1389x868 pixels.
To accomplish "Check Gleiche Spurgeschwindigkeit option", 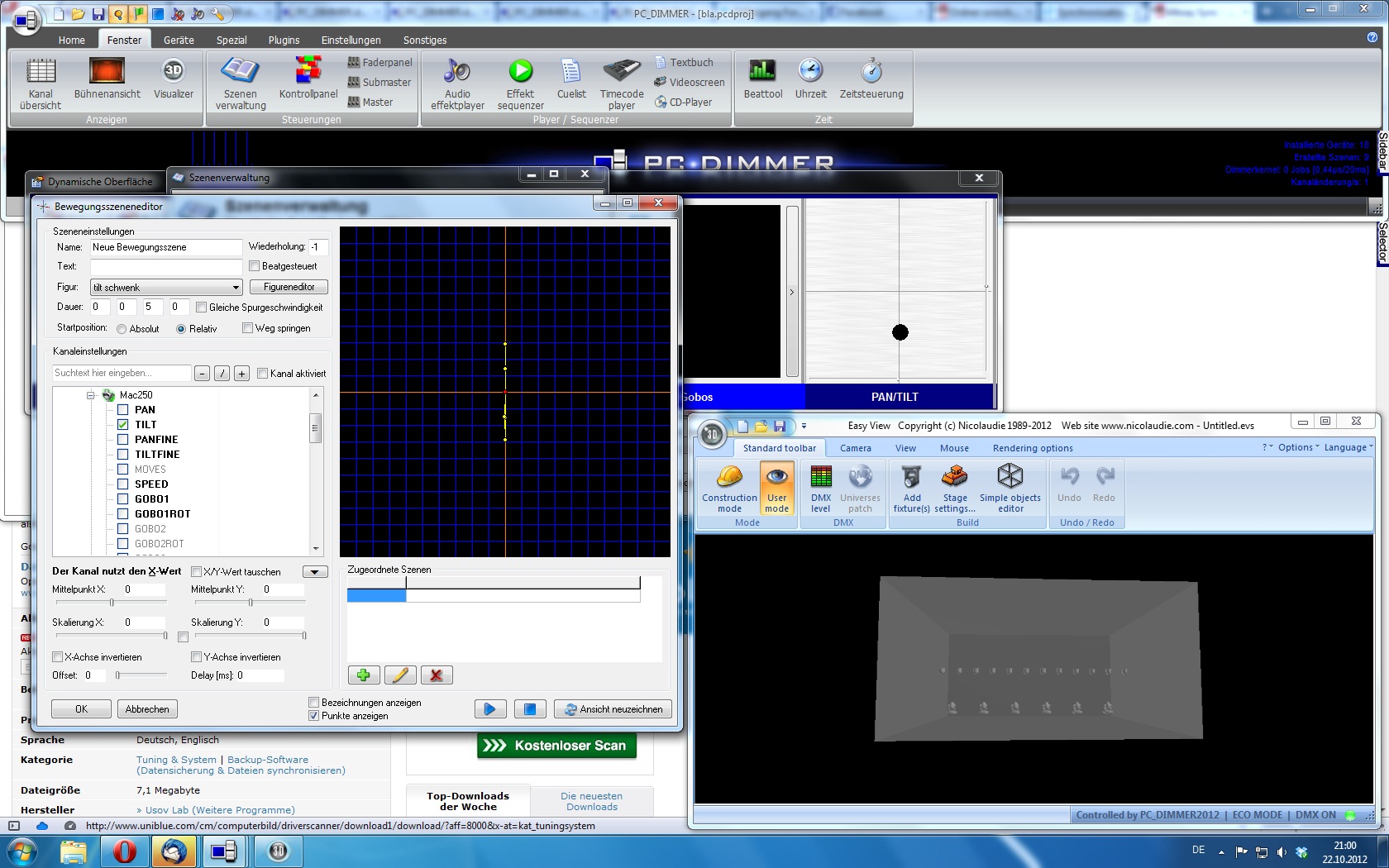I will pyautogui.click(x=201, y=308).
